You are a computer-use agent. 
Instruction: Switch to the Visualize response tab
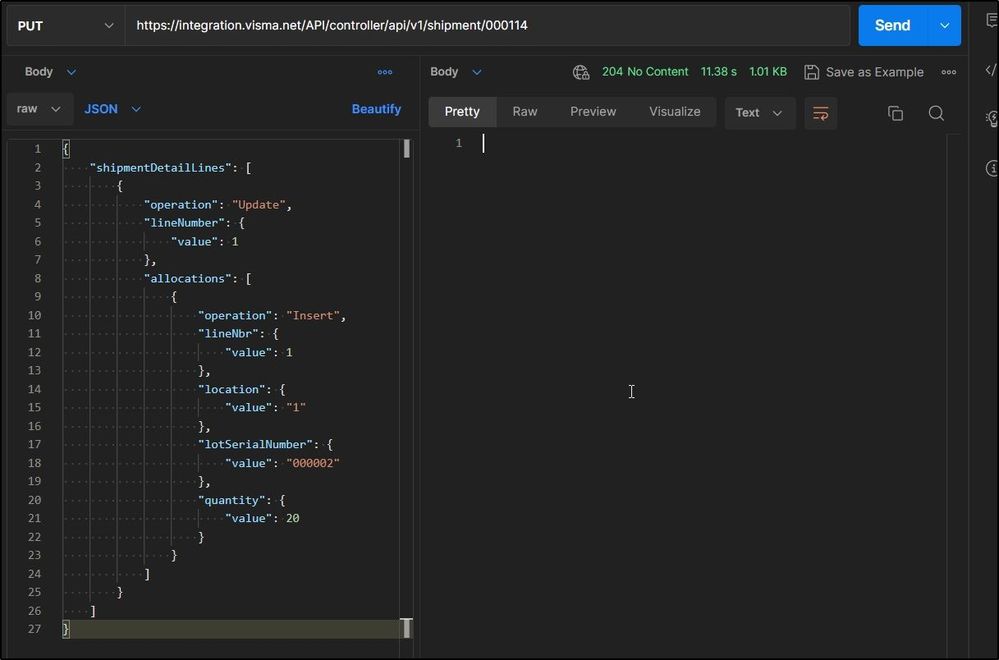coord(674,112)
